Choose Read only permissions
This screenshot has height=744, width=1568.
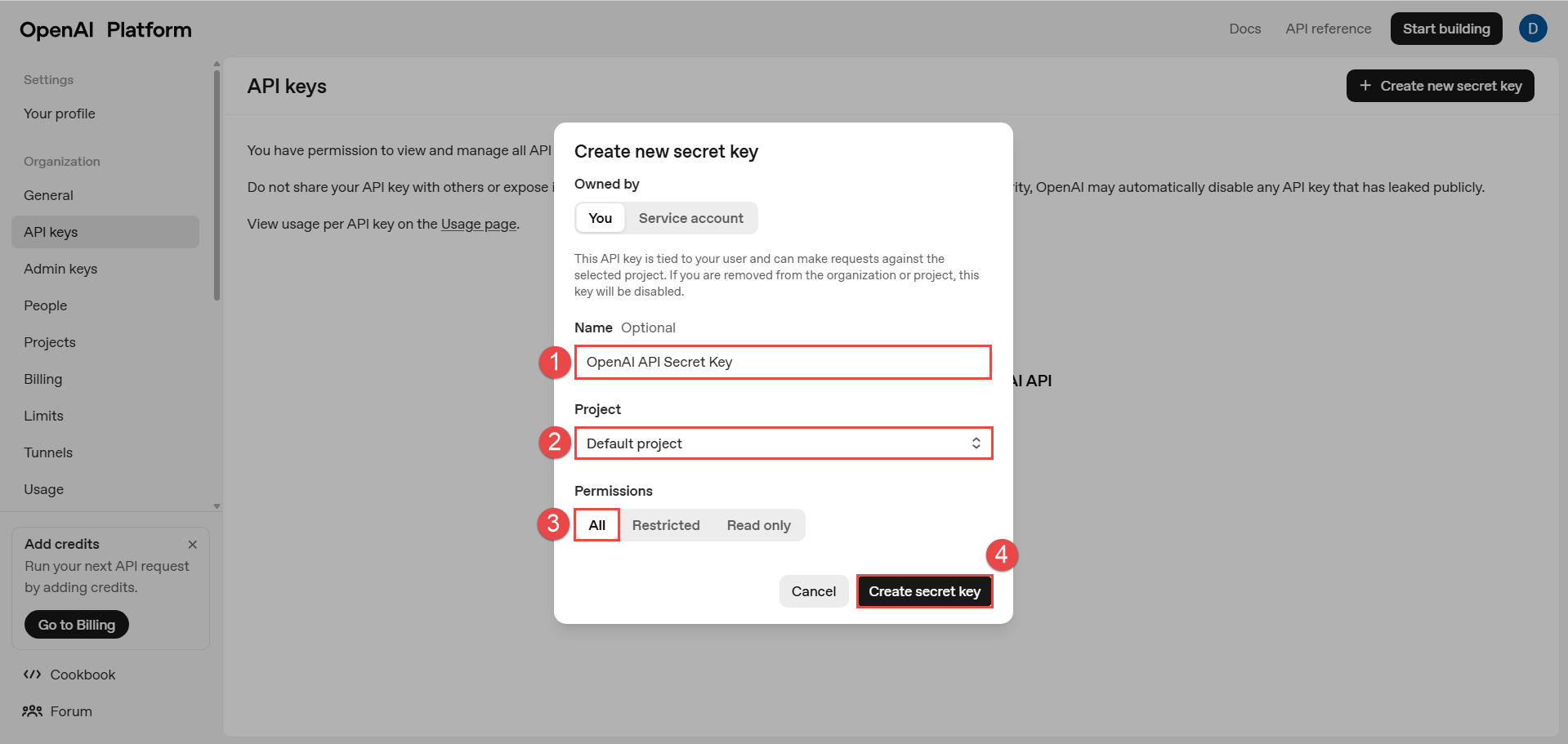click(x=758, y=525)
